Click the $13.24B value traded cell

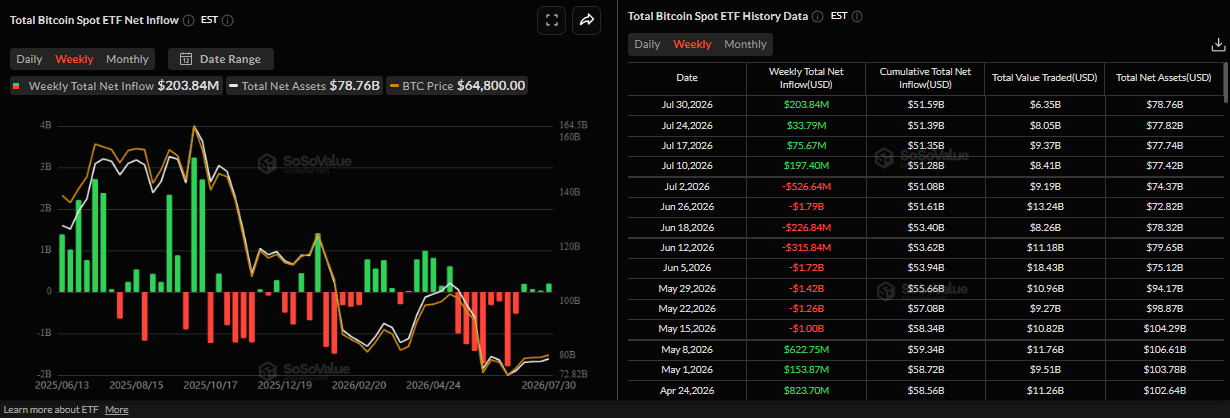[x=1044, y=206]
